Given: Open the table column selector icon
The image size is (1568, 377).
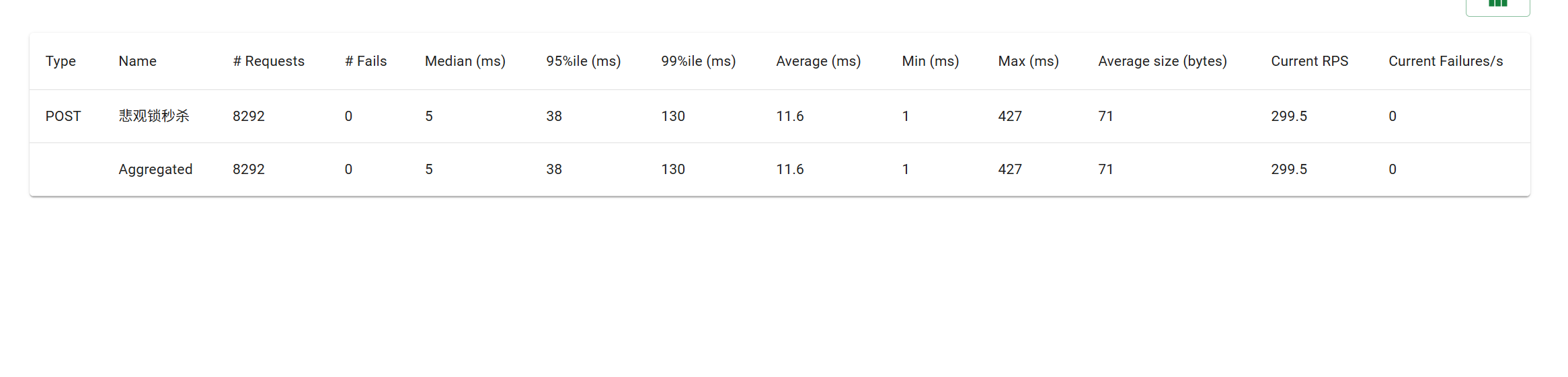Looking at the screenshot, I should coord(1497,5).
